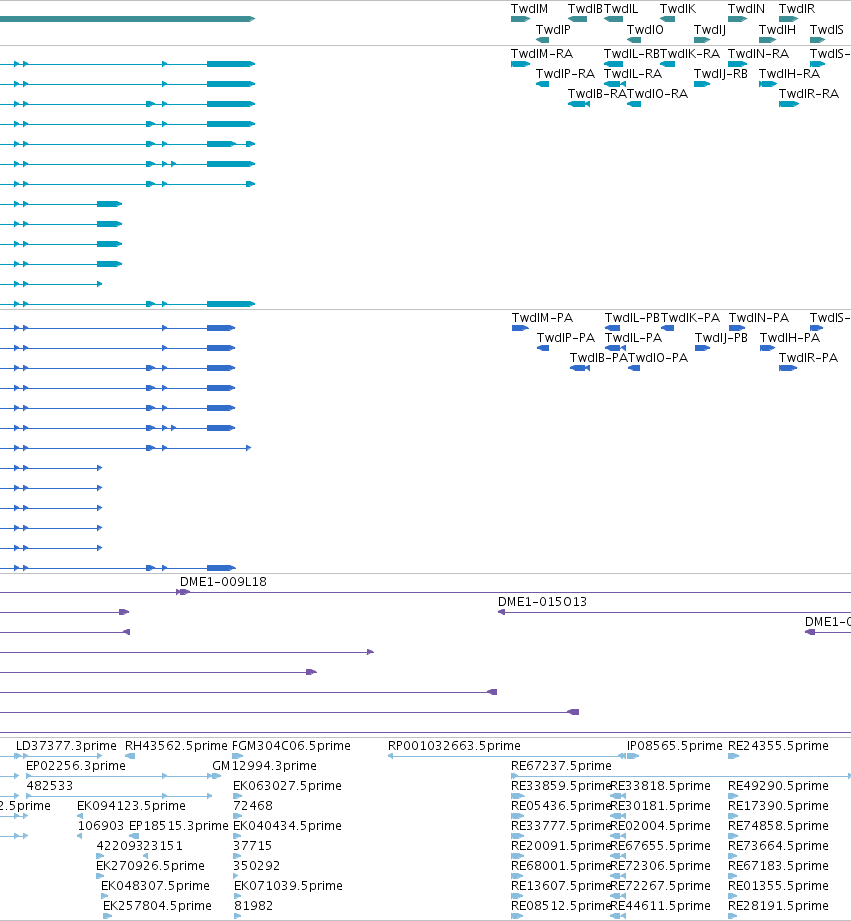Open the 350292 EST label
This screenshot has height=921, width=851.
coord(257,865)
